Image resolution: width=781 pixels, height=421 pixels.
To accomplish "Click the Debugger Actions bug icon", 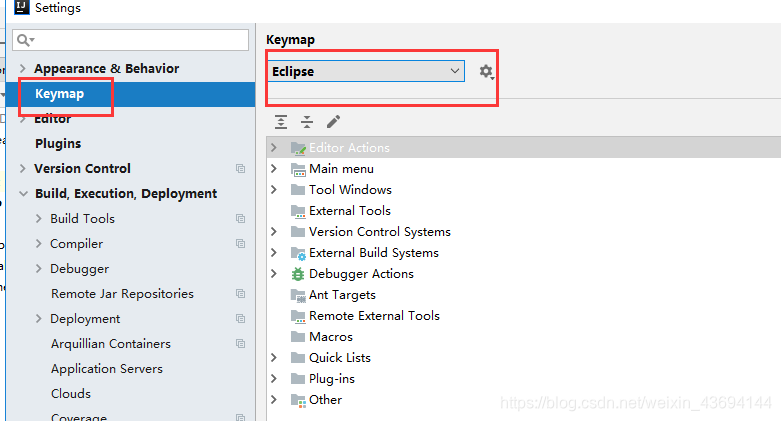I will (x=298, y=274).
